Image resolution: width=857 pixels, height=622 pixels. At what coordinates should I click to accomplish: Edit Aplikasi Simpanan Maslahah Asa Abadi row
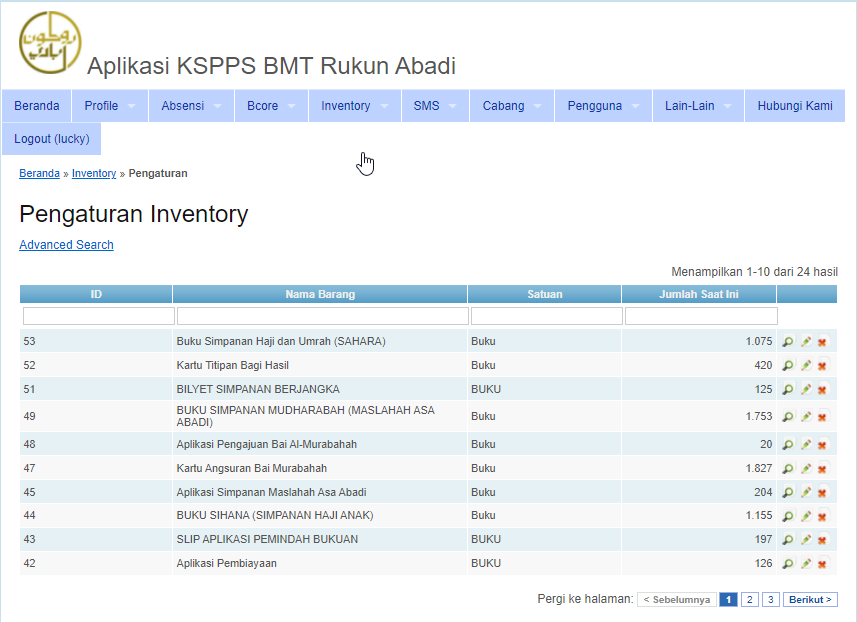(x=806, y=492)
